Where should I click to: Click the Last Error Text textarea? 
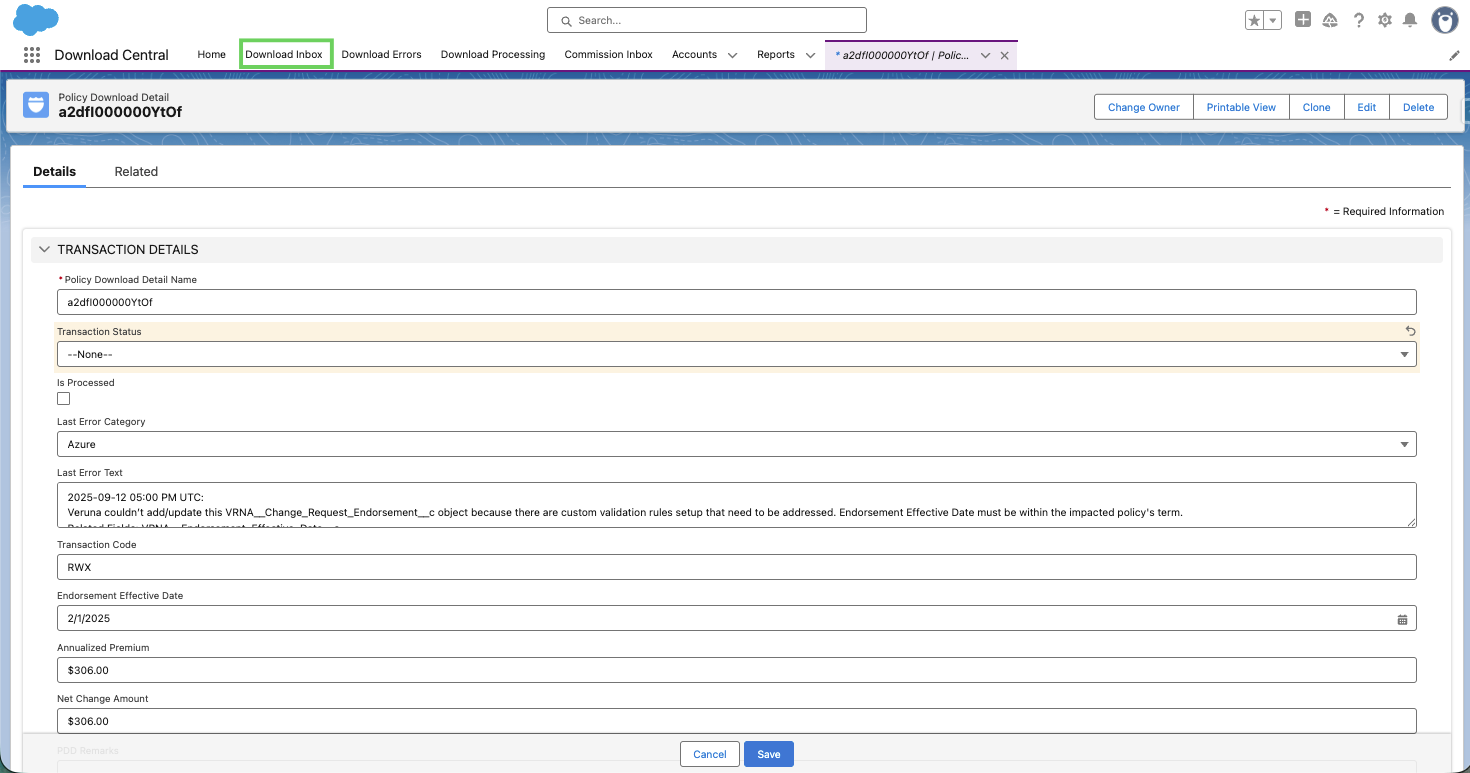click(737, 505)
